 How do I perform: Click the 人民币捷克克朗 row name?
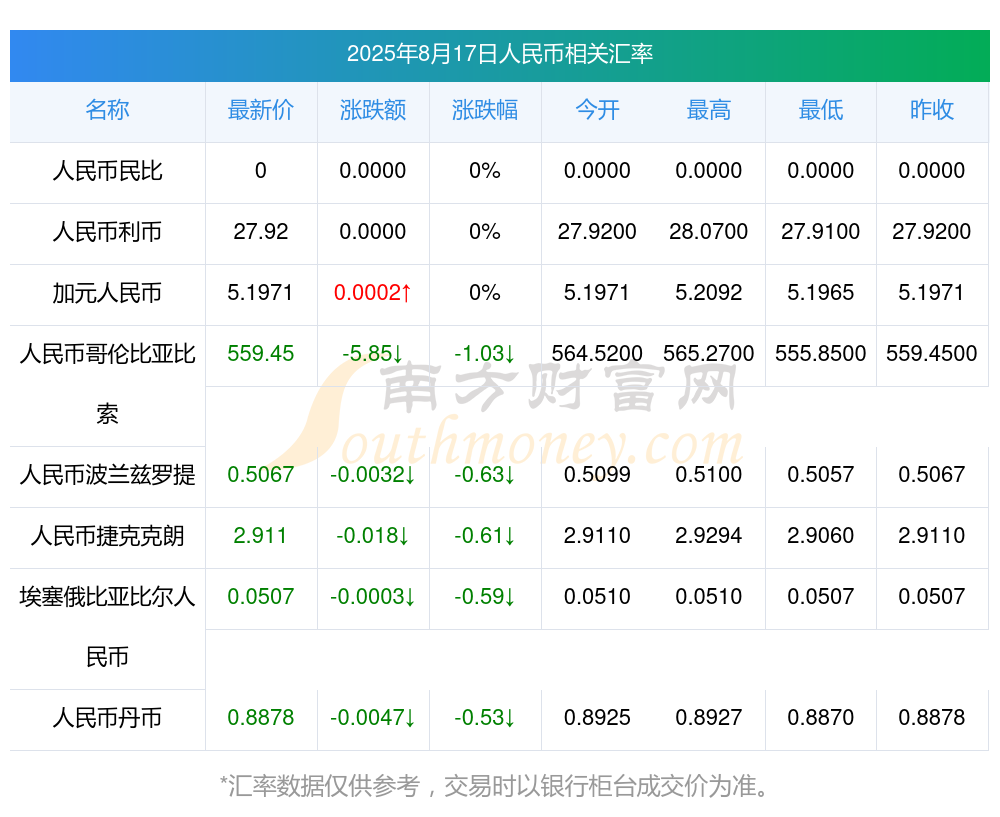[x=107, y=536]
